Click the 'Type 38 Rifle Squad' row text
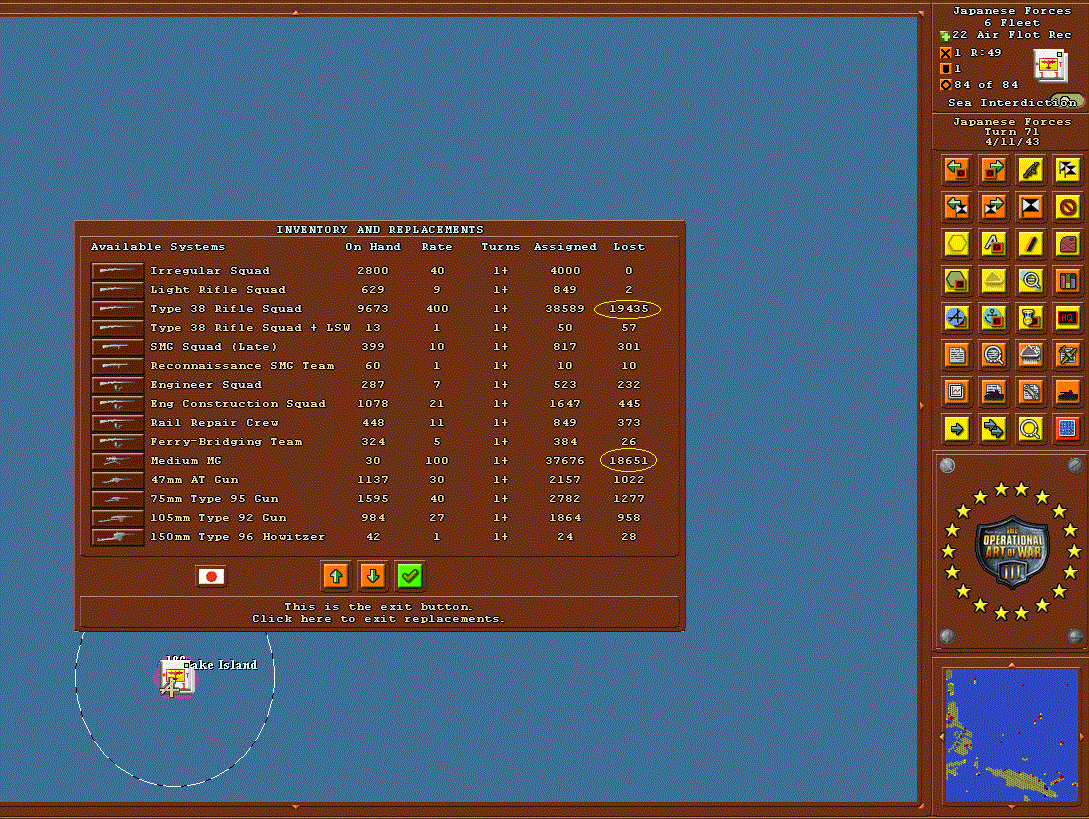This screenshot has width=1089, height=819. [x=226, y=308]
